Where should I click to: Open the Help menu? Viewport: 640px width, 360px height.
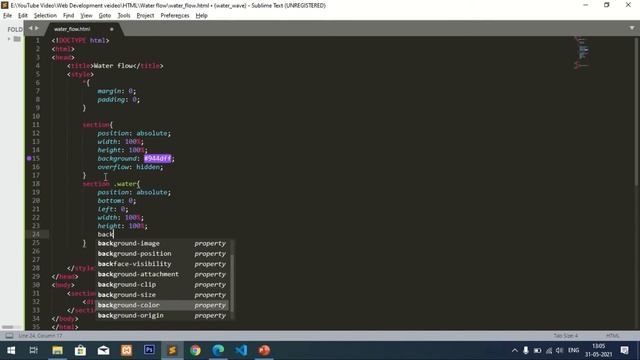point(202,16)
